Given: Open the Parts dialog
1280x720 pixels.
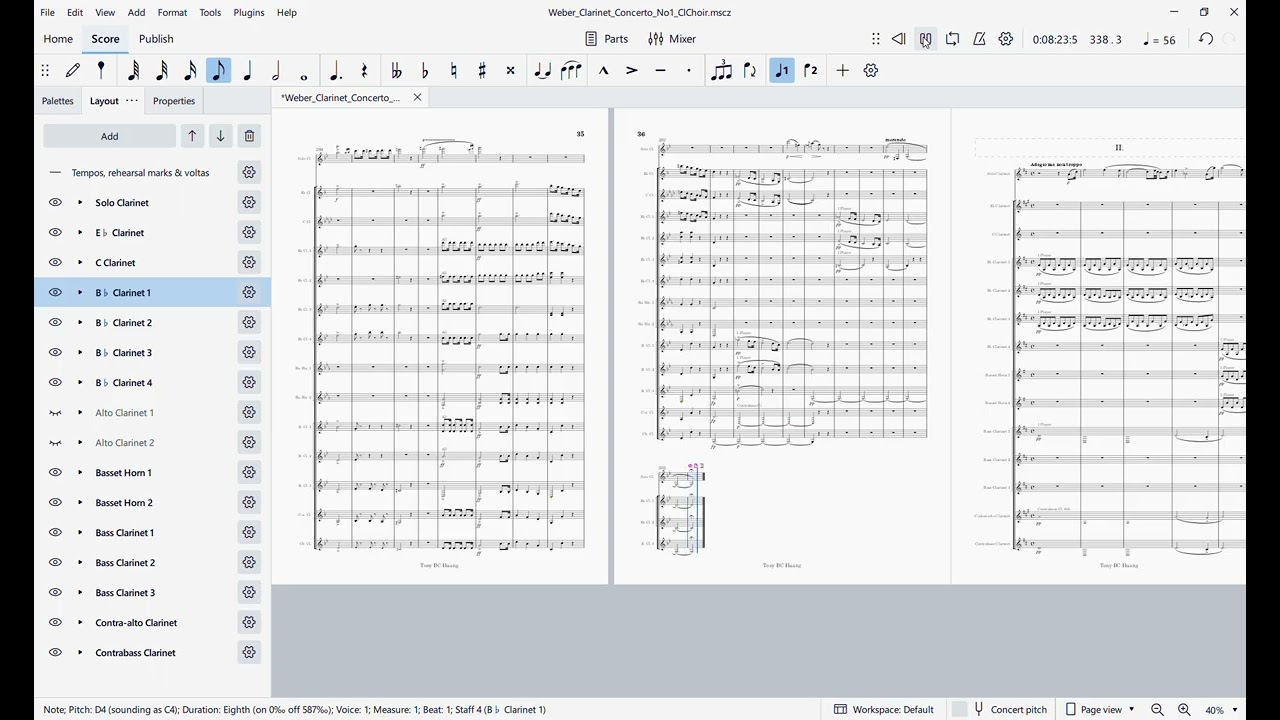Looking at the screenshot, I should click(x=607, y=39).
